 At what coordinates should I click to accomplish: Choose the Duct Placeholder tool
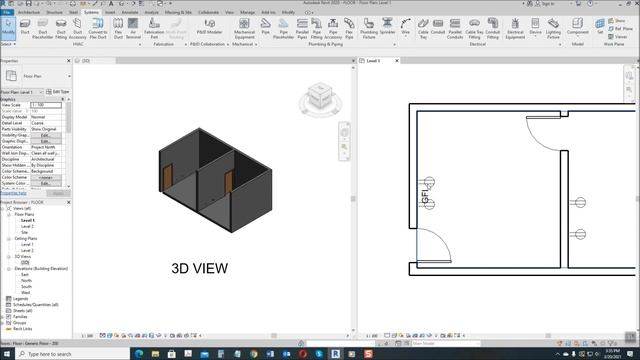point(42,28)
